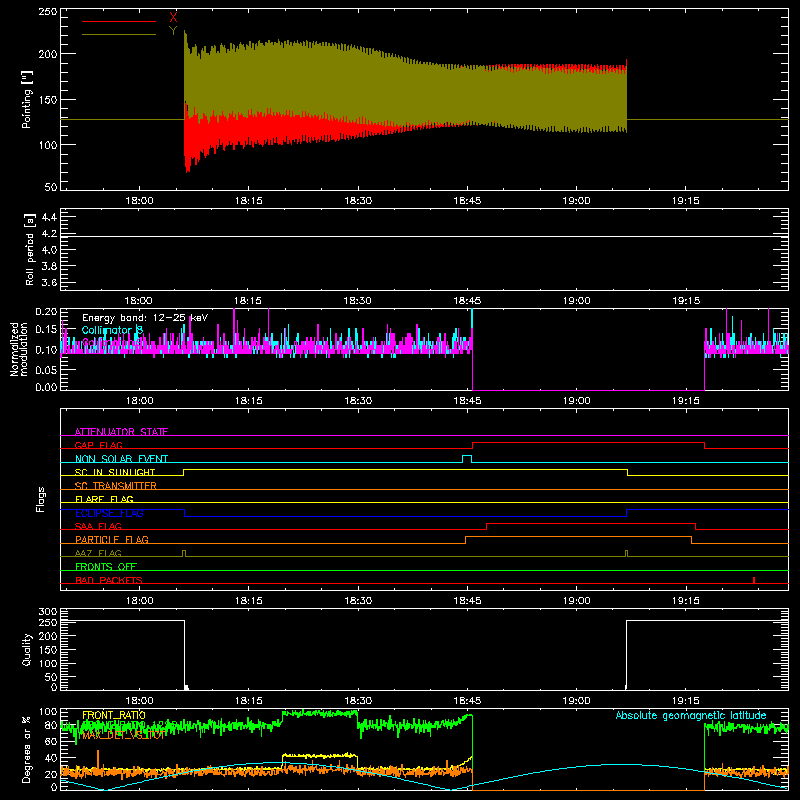
Task: Click the 19:15 label under the modulation plot
Action: (x=686, y=401)
